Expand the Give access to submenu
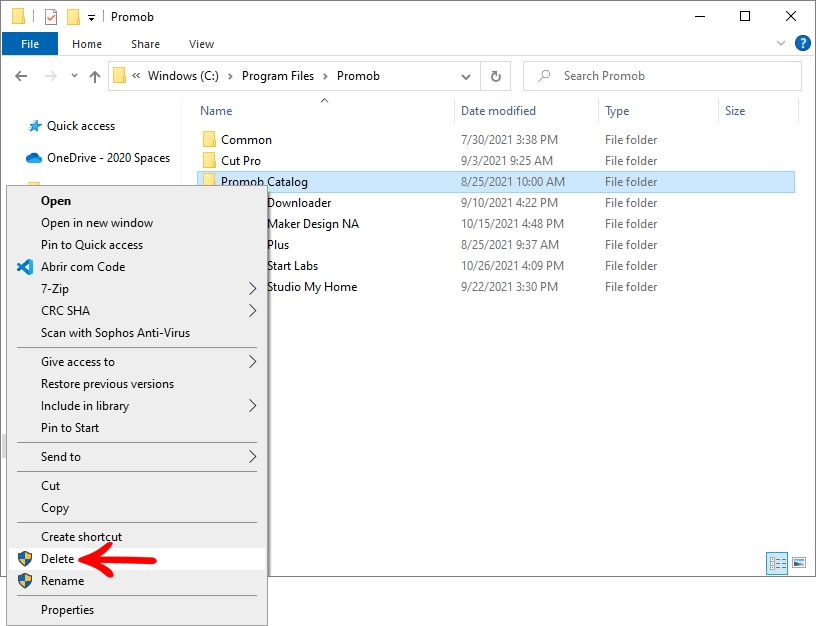The width and height of the screenshot is (816, 626). (x=137, y=362)
